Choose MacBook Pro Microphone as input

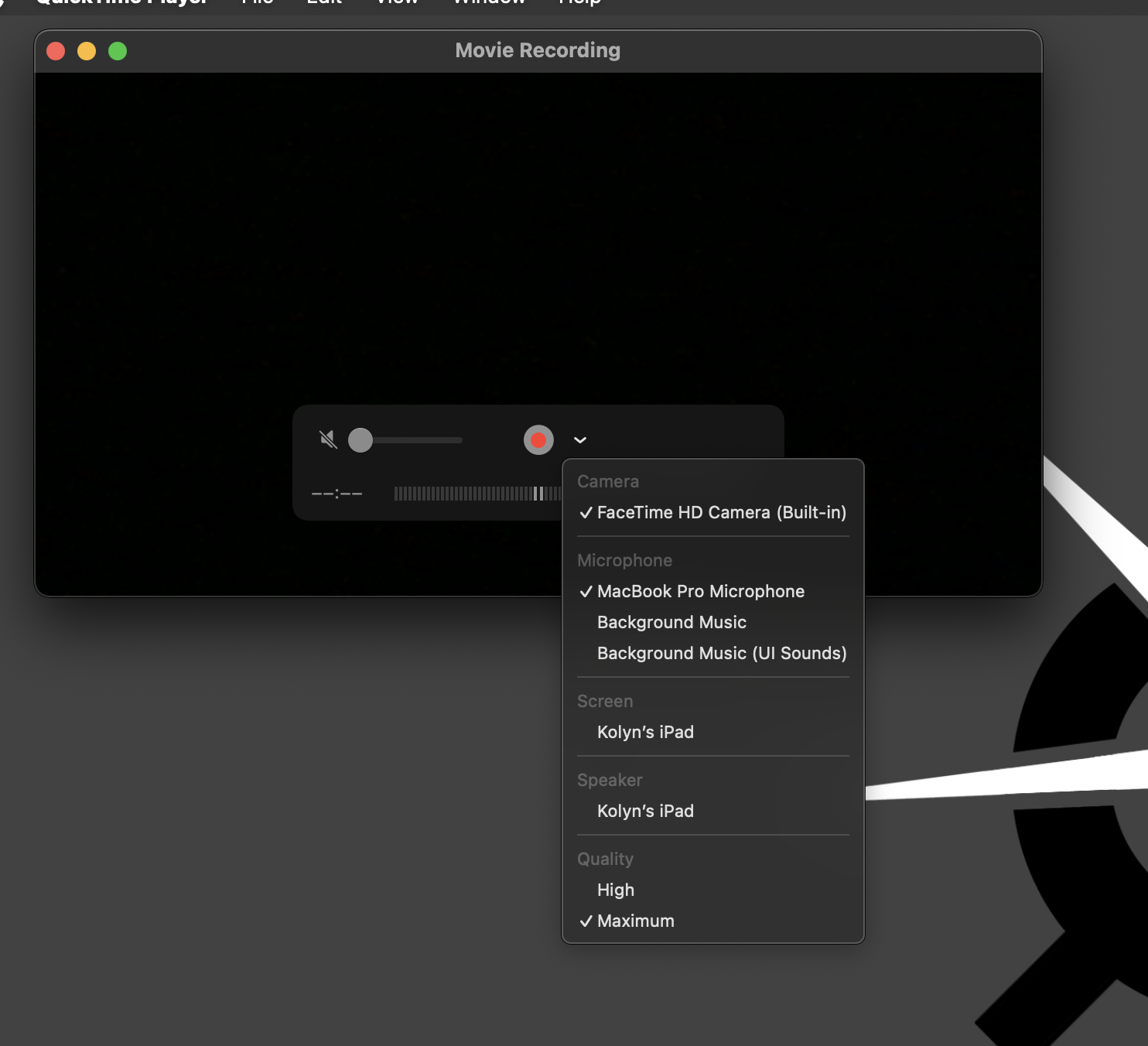pyautogui.click(x=700, y=591)
